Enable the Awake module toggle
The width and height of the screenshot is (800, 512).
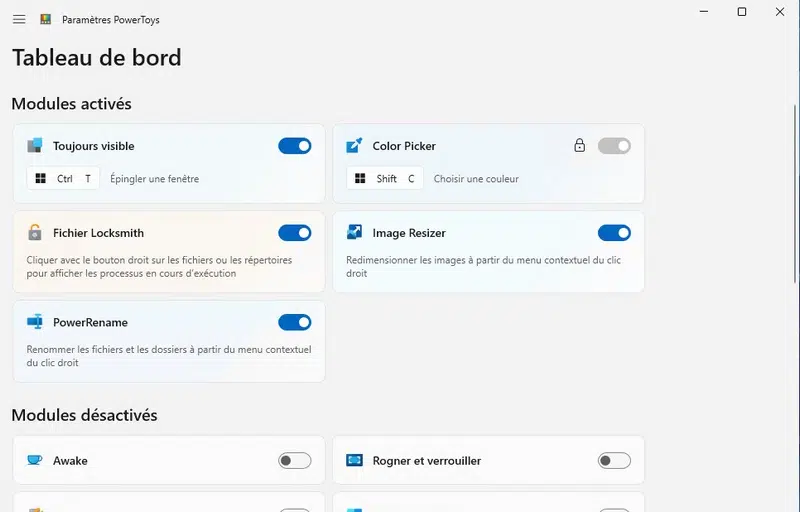point(295,460)
